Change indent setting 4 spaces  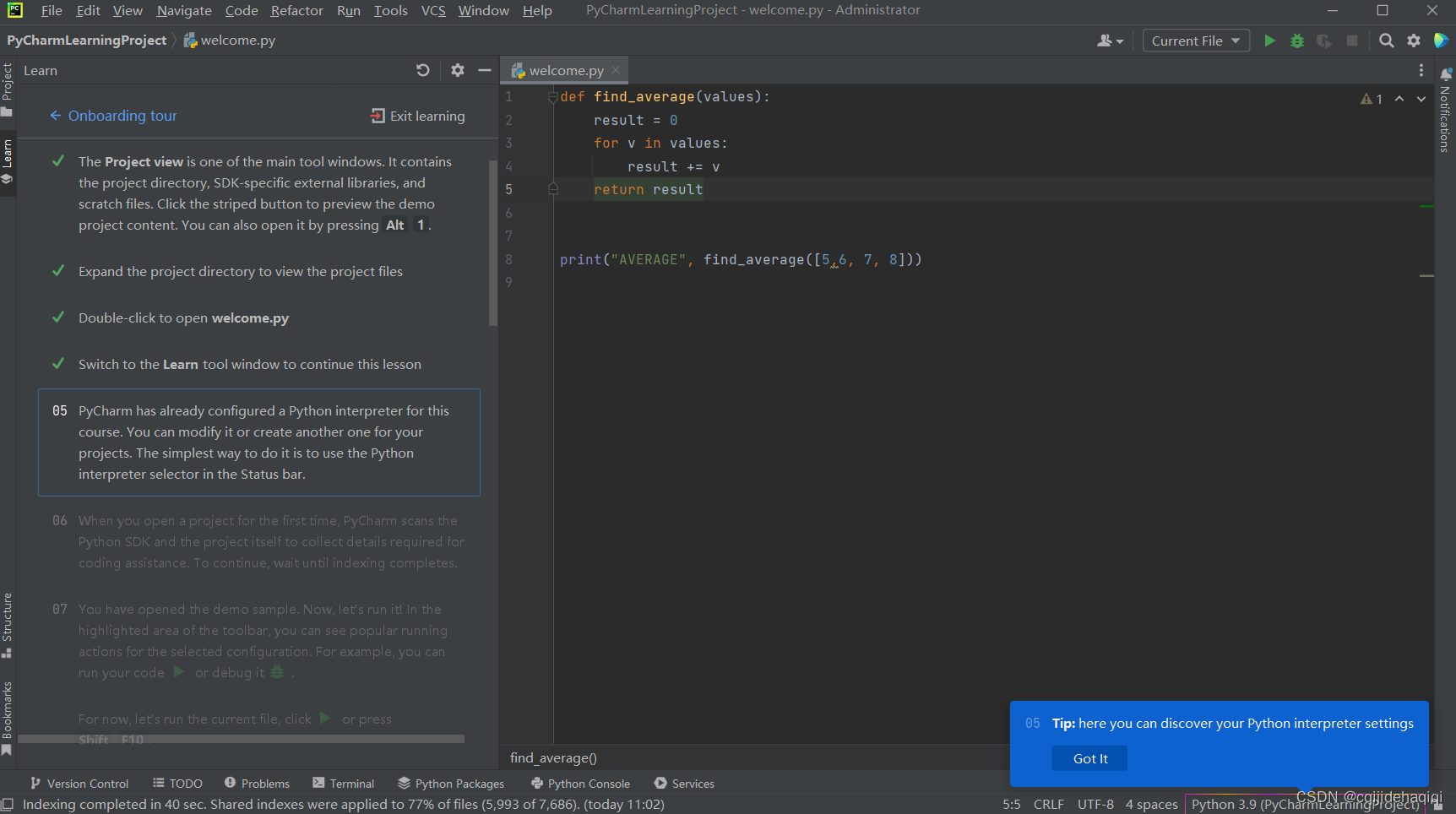[1151, 805]
